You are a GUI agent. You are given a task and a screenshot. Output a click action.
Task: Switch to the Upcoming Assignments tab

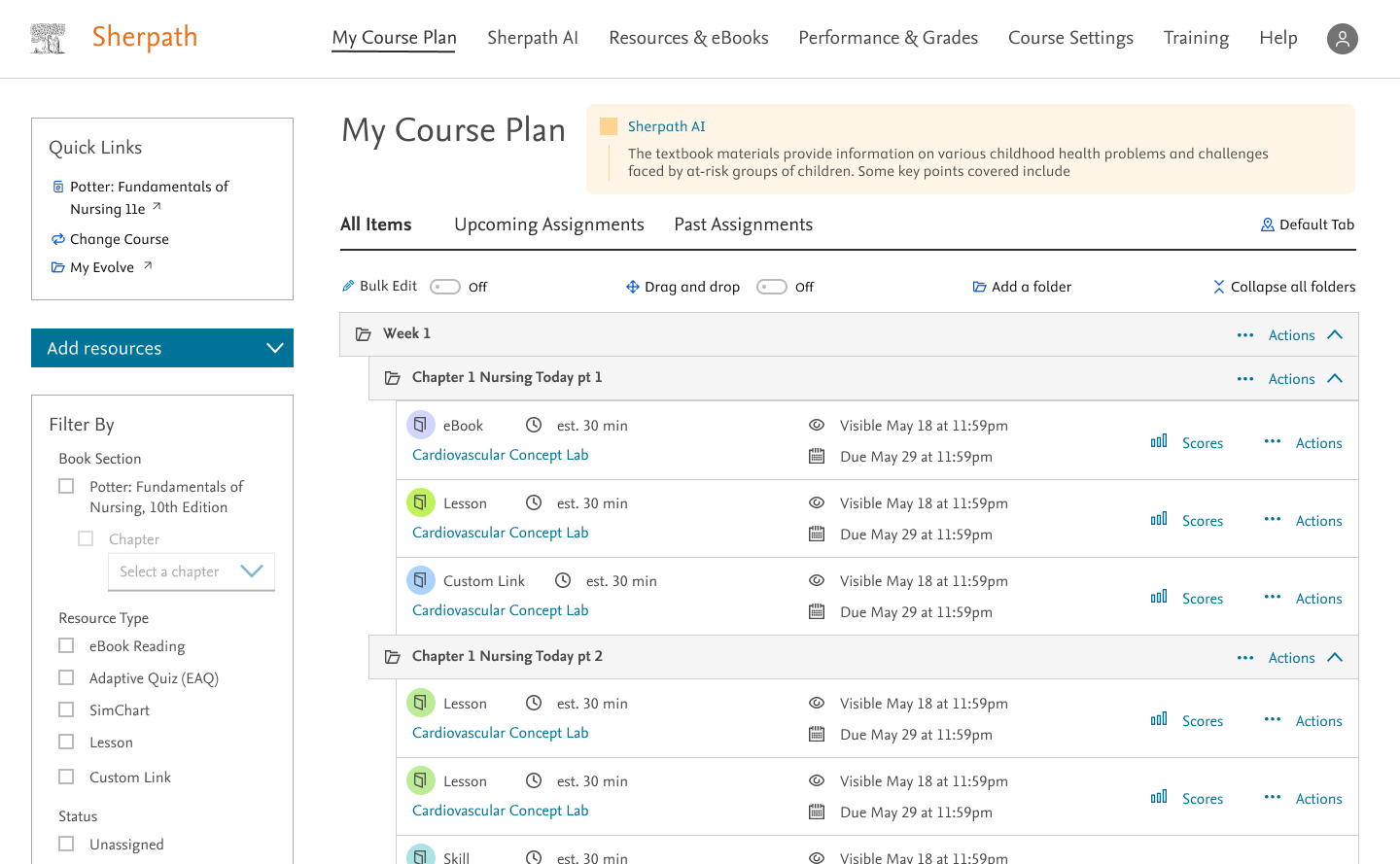549,225
